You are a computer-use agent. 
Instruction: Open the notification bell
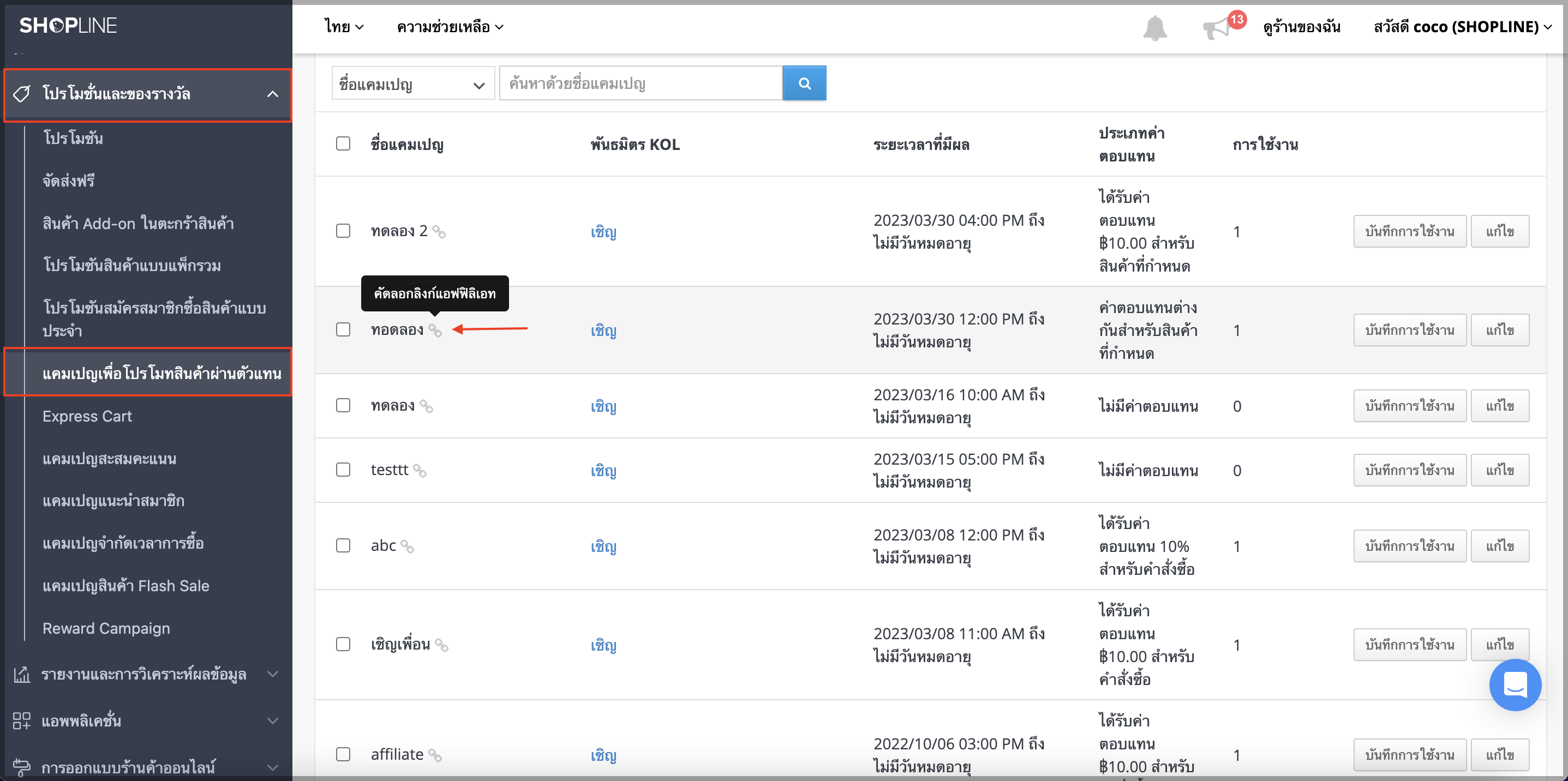coord(1154,27)
